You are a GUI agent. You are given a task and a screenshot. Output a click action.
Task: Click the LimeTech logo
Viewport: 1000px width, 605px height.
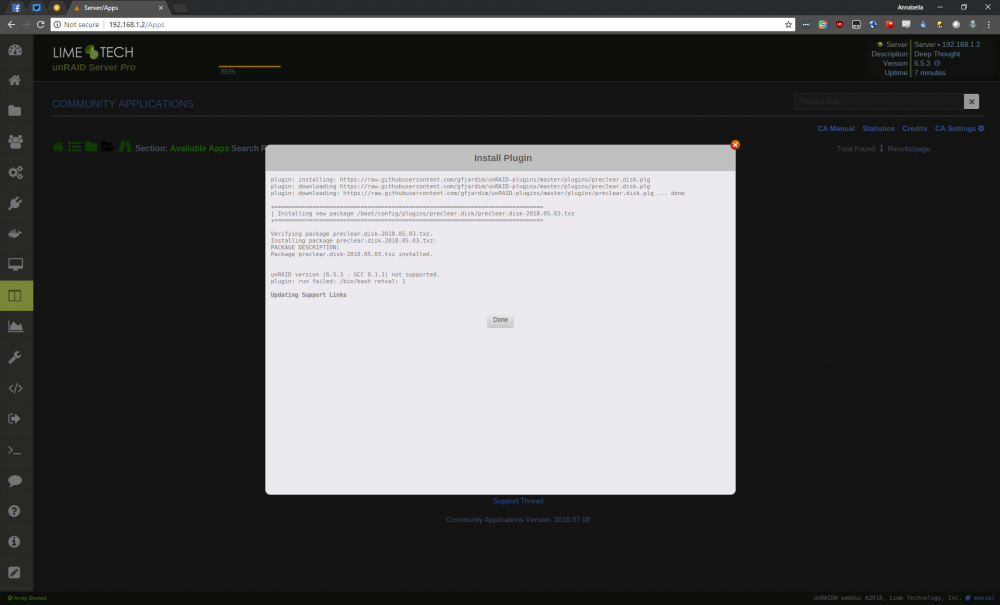(93, 52)
